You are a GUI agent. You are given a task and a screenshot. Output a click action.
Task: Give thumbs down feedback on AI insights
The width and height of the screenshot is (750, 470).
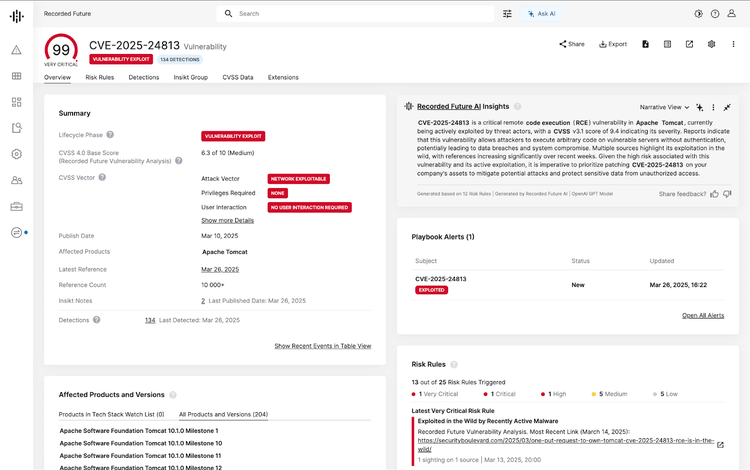pos(727,193)
